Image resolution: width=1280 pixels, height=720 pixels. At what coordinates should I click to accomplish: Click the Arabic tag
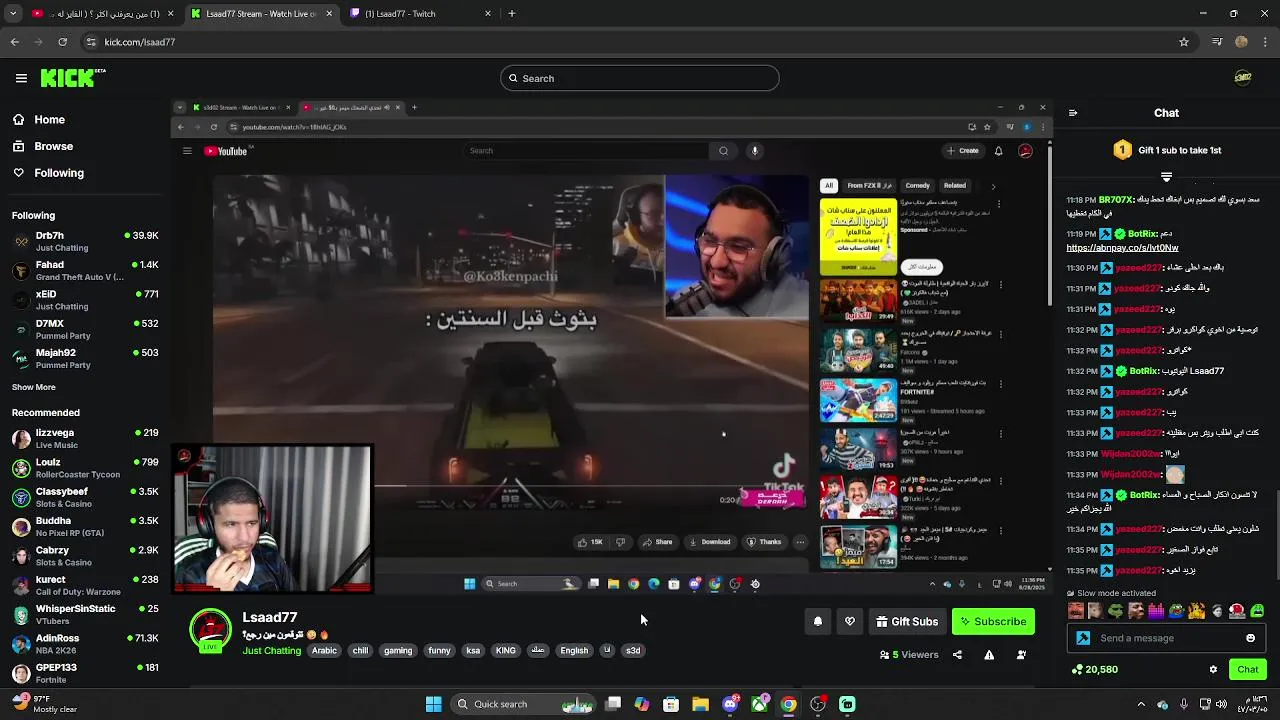(x=324, y=650)
